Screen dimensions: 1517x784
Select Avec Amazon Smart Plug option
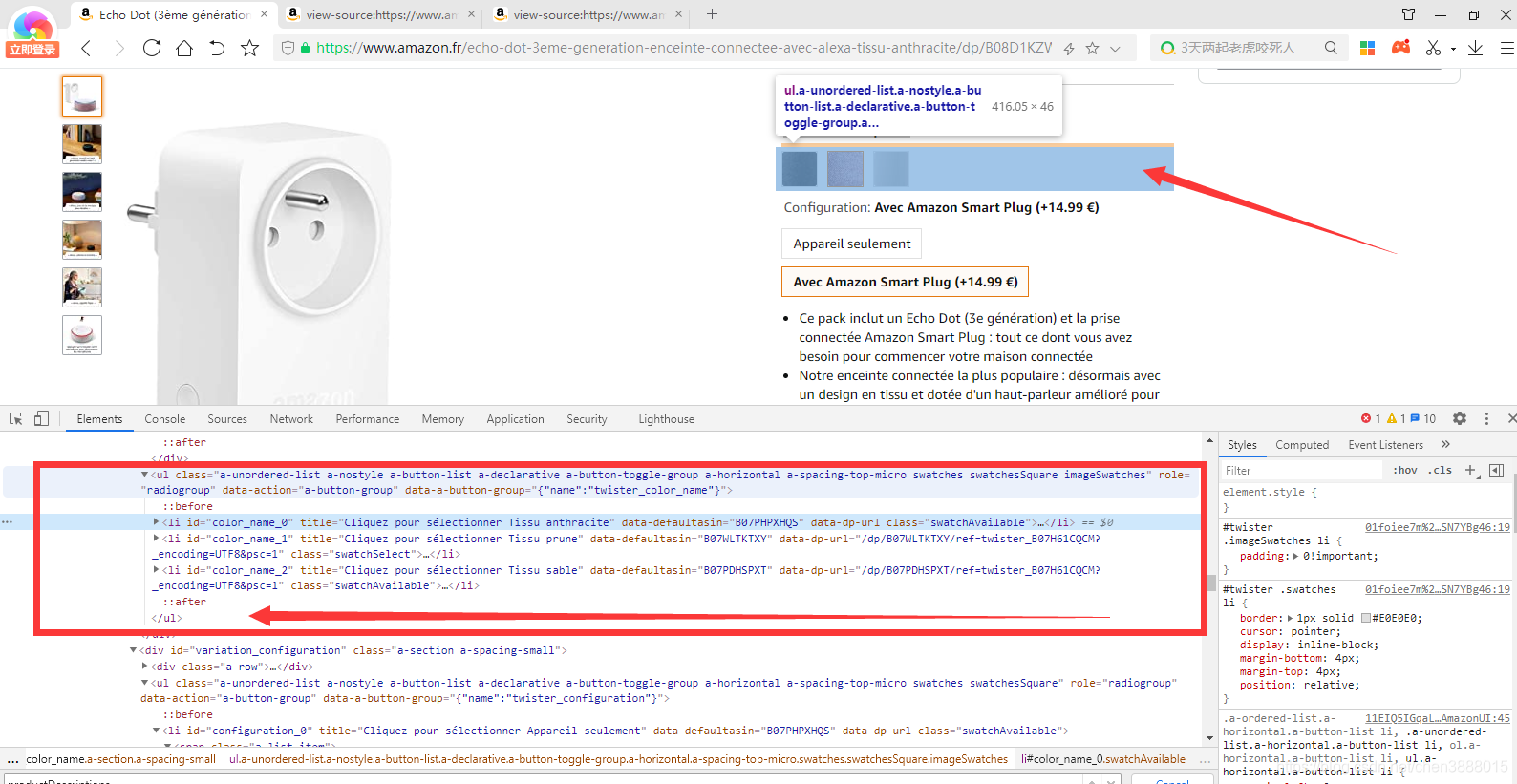[905, 282]
